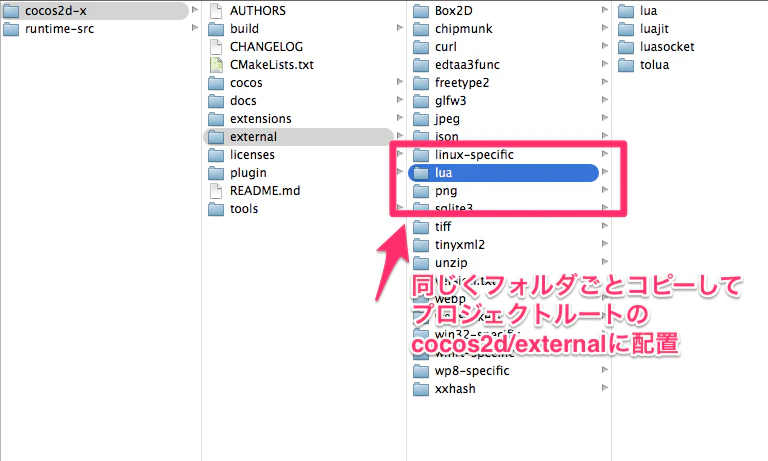Select the tinyxml2 folder name
768x461 pixels.
click(x=459, y=245)
